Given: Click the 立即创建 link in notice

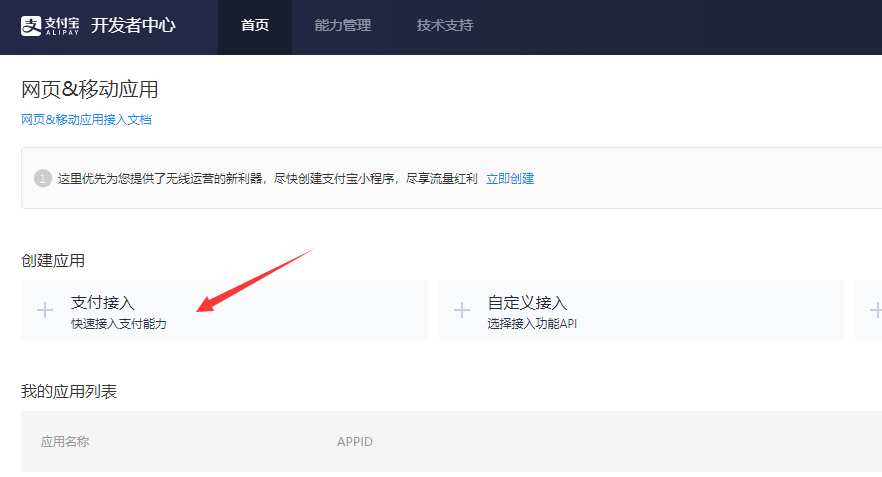Looking at the screenshot, I should [x=510, y=179].
